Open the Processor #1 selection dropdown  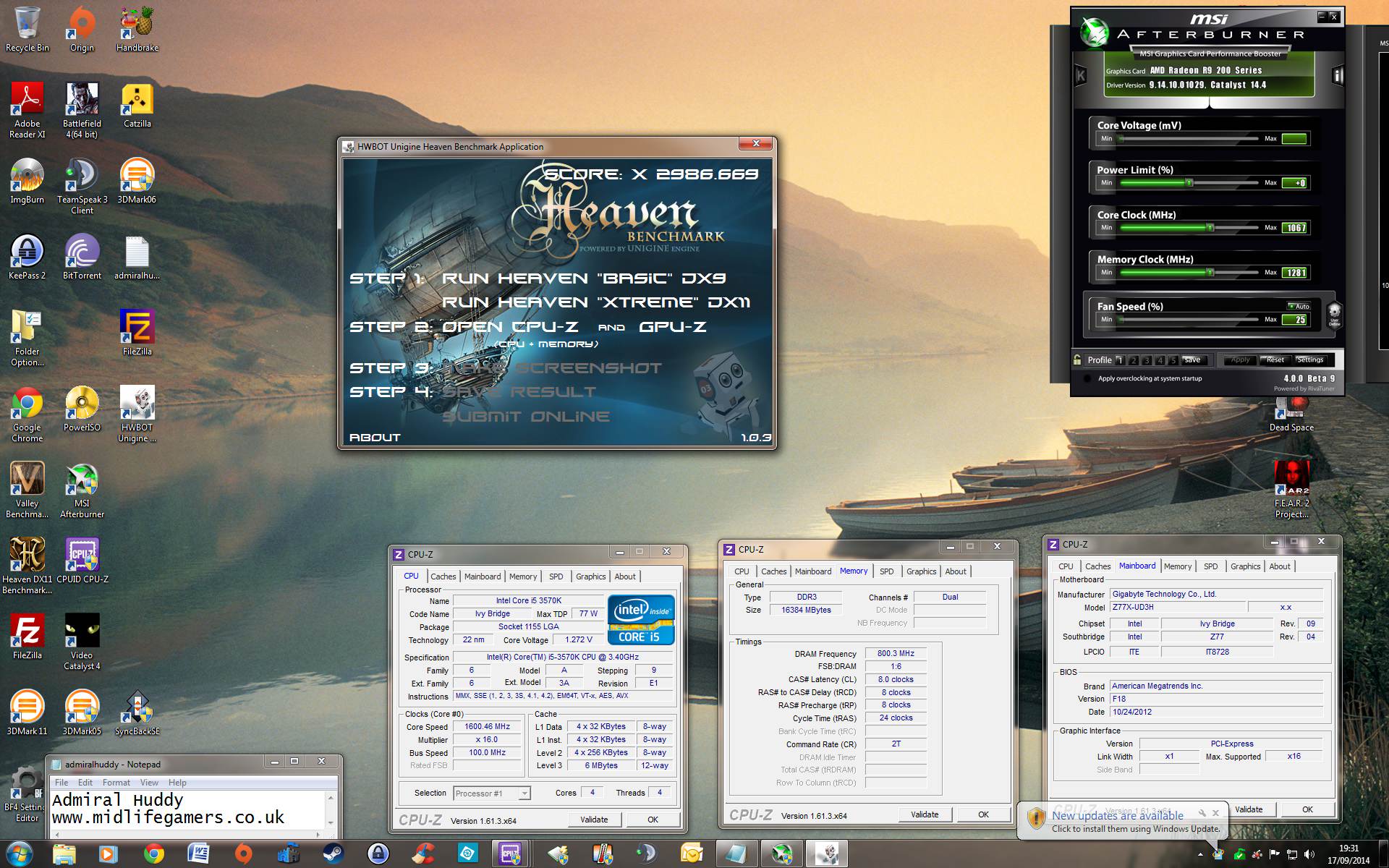(x=492, y=793)
